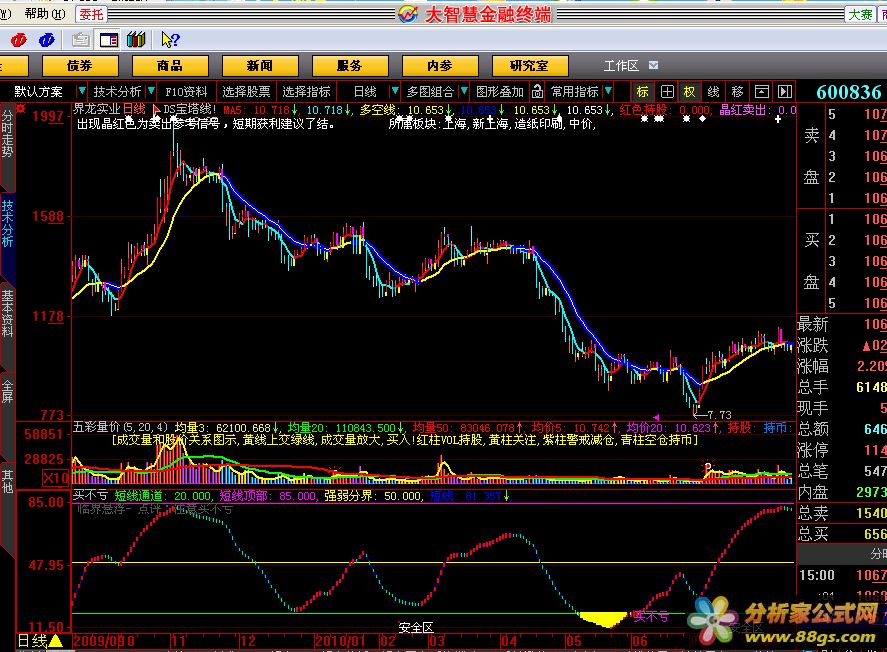Click the red X10 volume scale box
The height and width of the screenshot is (652, 887).
[56, 478]
